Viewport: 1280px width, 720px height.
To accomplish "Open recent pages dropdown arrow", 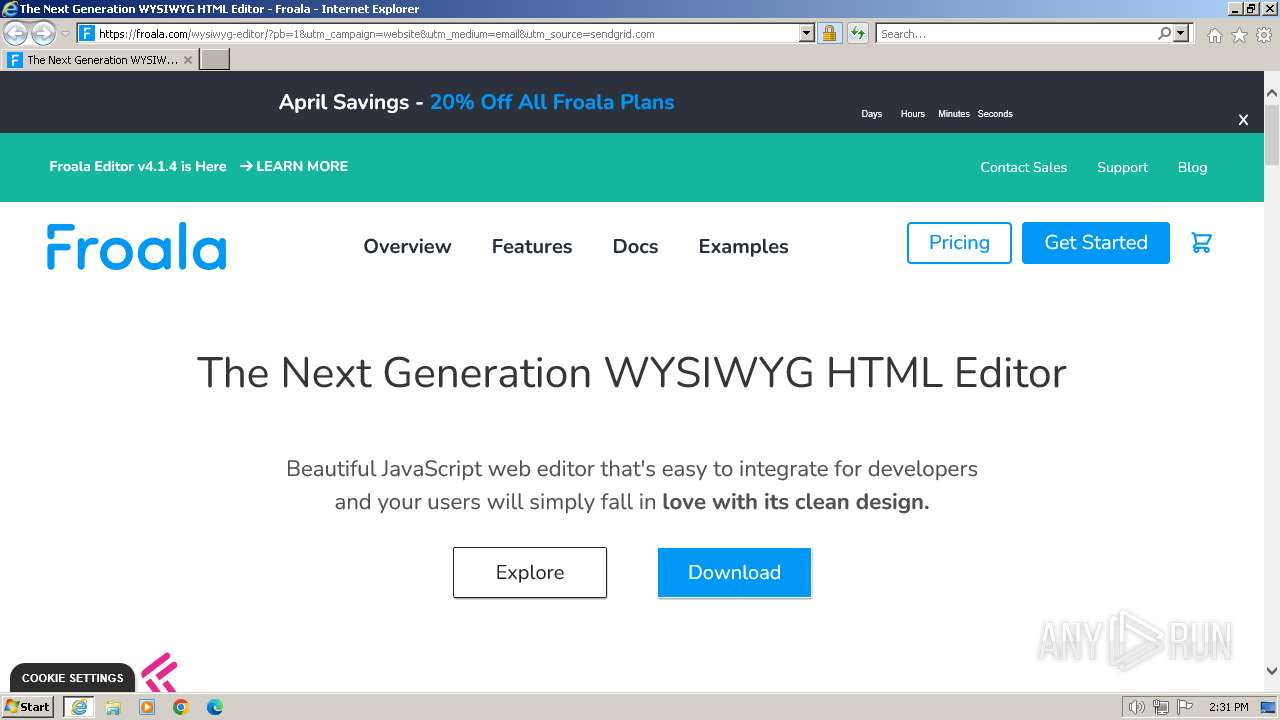I will pyautogui.click(x=65, y=34).
